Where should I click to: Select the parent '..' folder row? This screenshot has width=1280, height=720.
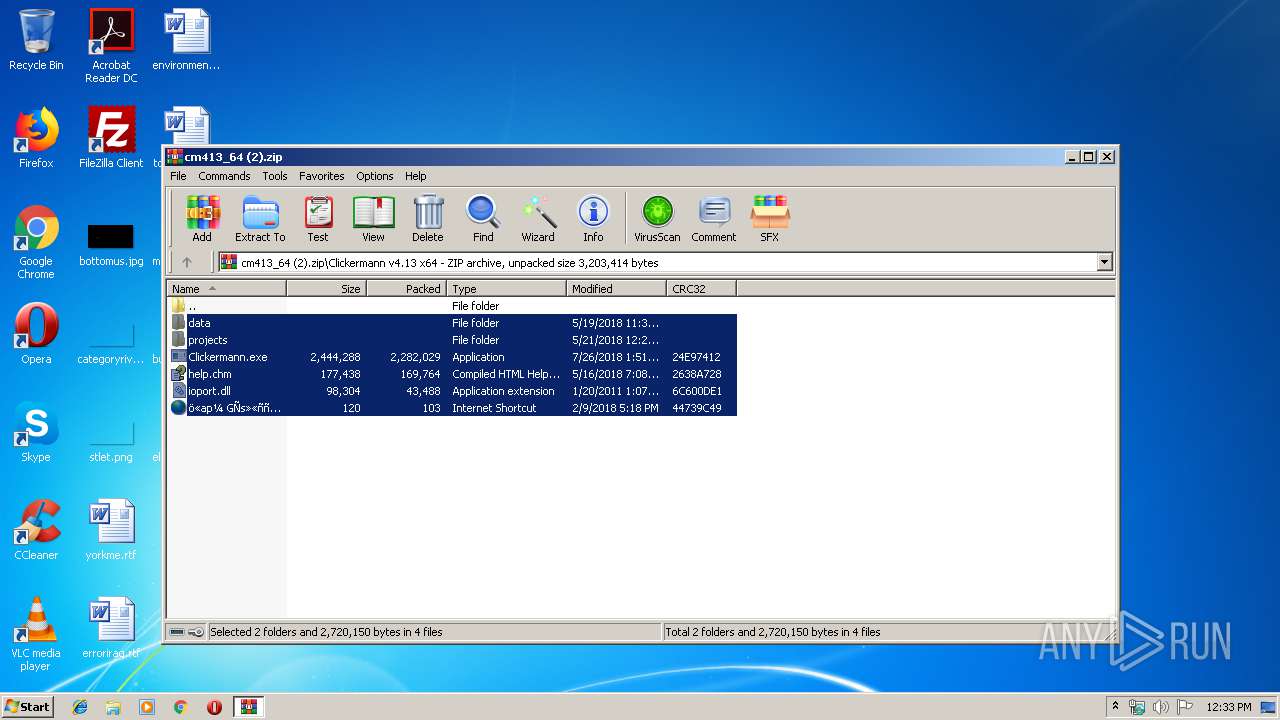[452, 306]
